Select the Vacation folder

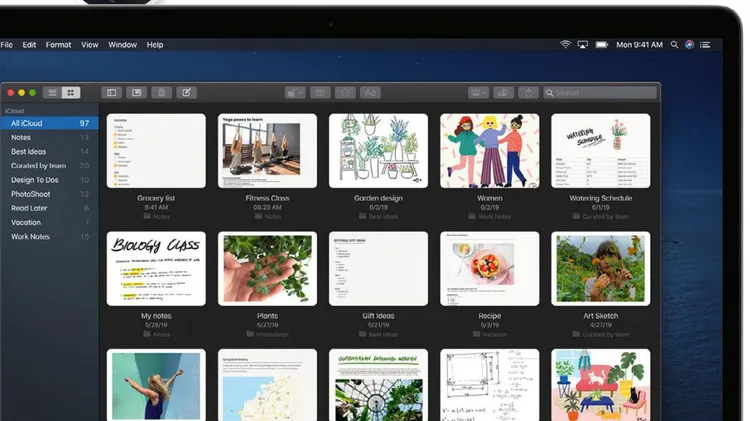[50, 222]
